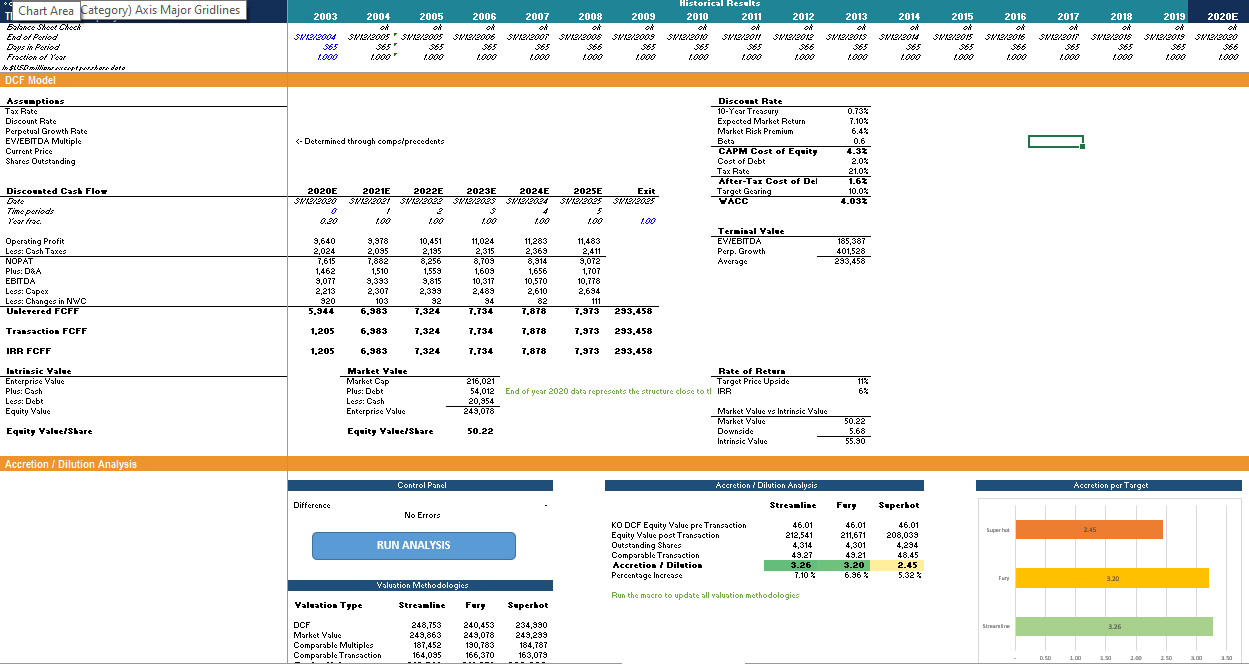Click the Discounted Cash Flow heading

pos(56,191)
